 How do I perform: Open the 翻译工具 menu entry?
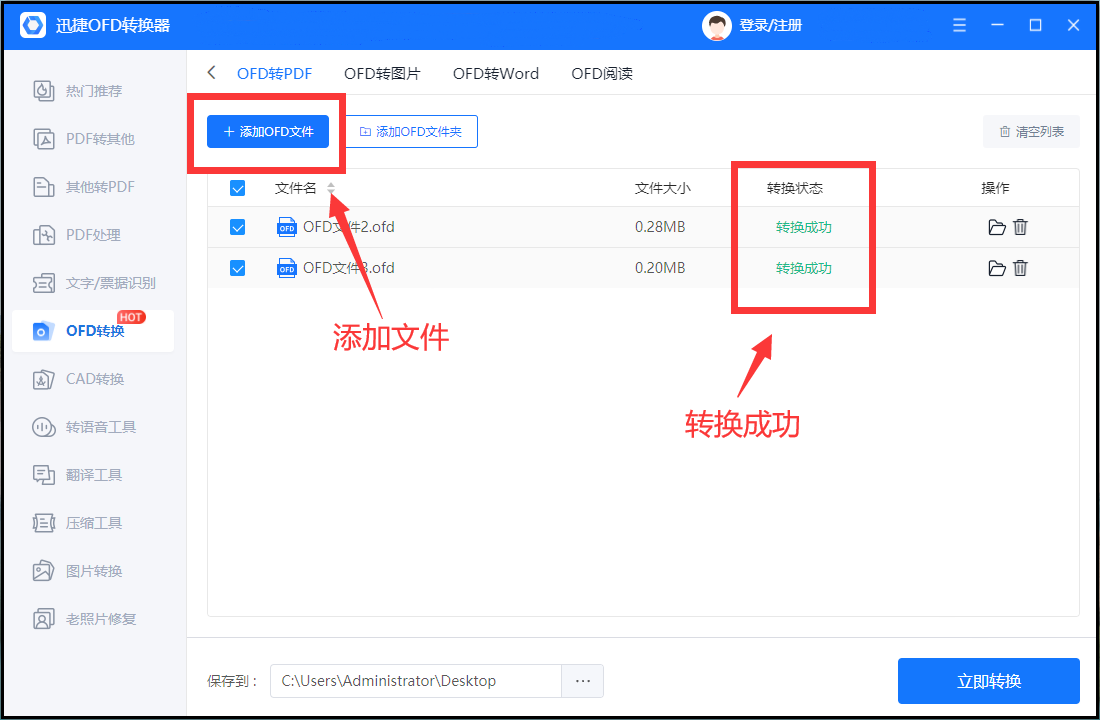tap(94, 475)
